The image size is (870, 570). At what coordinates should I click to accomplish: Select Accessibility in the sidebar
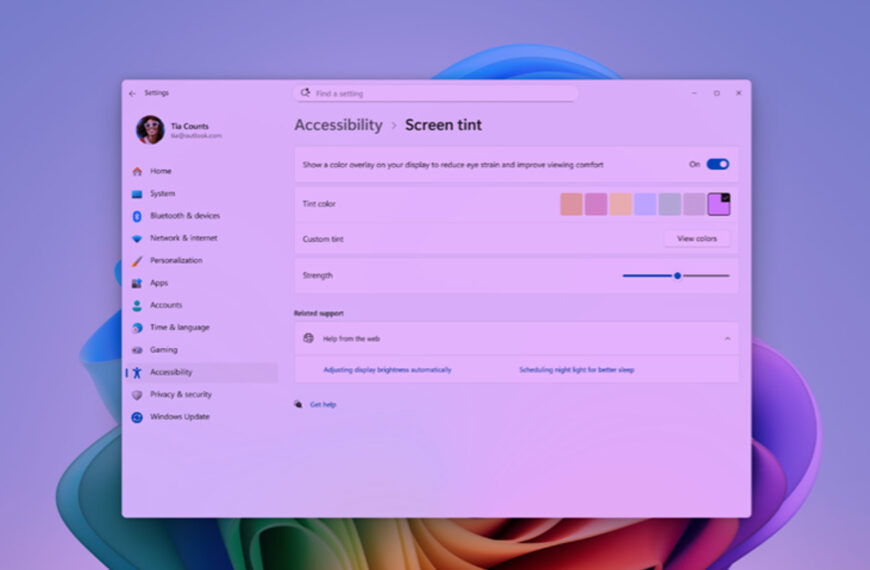[202, 372]
